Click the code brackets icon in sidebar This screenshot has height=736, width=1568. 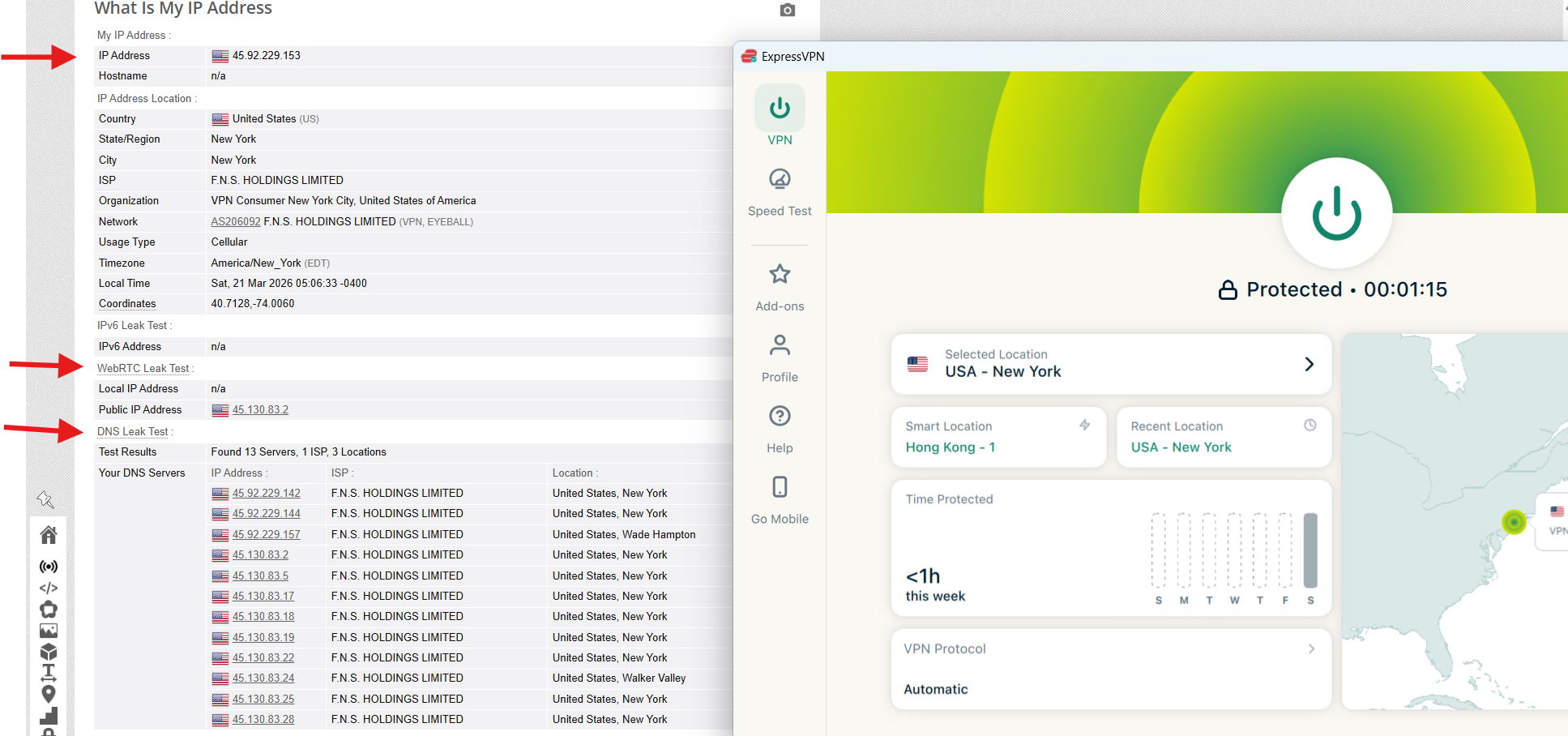coord(49,588)
